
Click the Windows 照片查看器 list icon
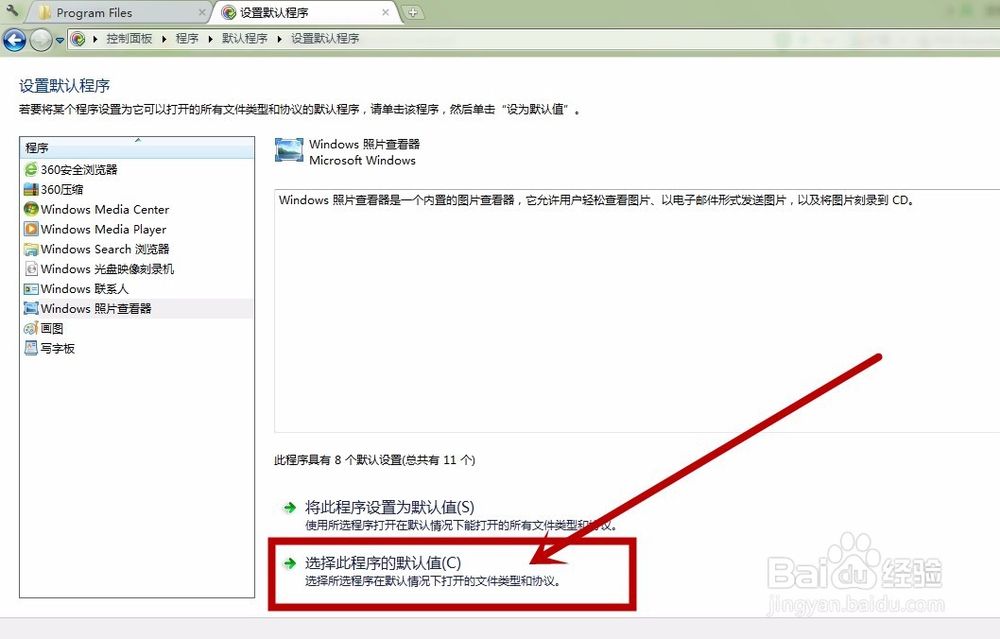(31, 309)
